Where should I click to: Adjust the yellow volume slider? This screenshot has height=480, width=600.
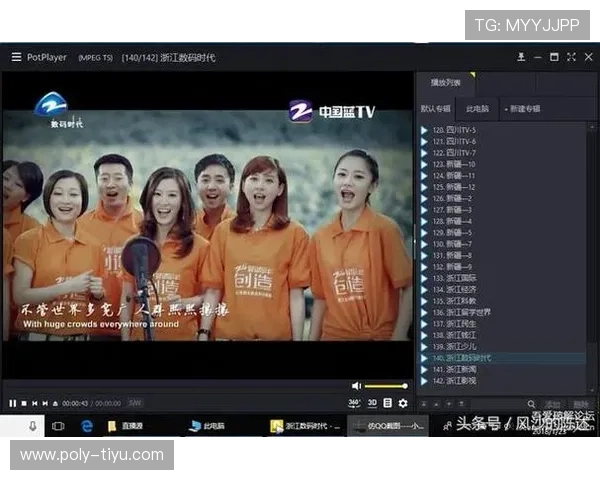(x=385, y=386)
